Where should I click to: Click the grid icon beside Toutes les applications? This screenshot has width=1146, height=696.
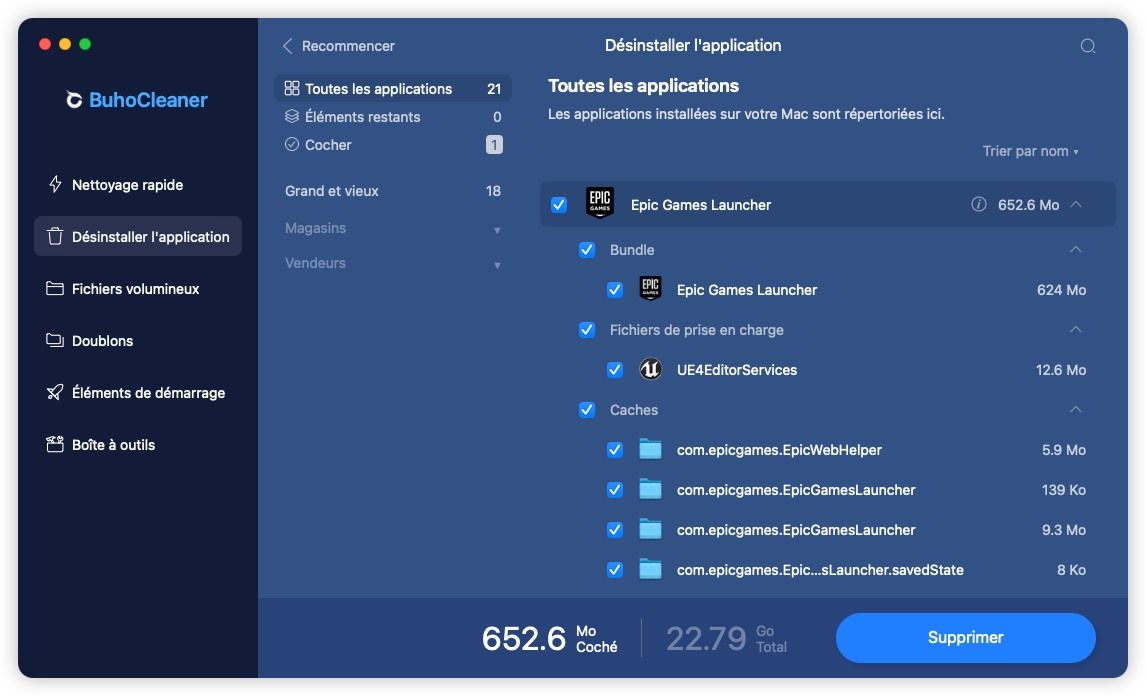292,88
